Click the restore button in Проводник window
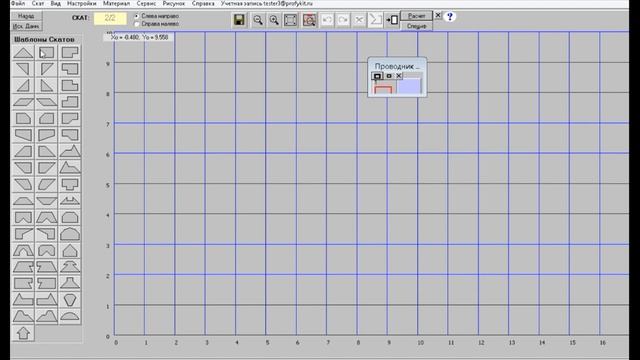The image size is (640, 360). click(x=389, y=76)
